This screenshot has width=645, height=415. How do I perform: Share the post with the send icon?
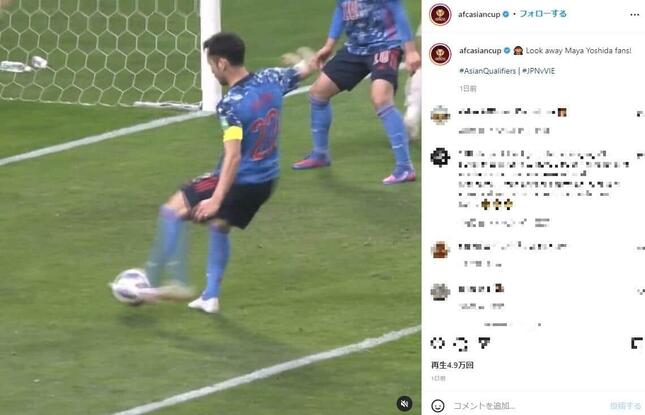point(484,343)
